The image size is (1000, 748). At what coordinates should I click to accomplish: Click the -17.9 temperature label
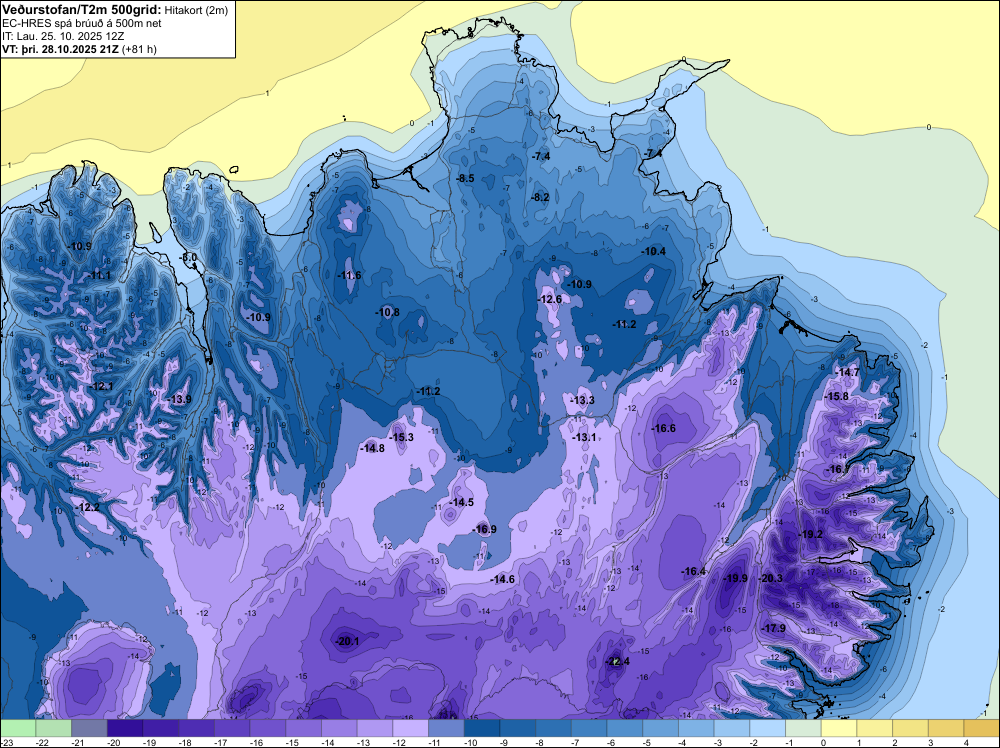pos(774,628)
